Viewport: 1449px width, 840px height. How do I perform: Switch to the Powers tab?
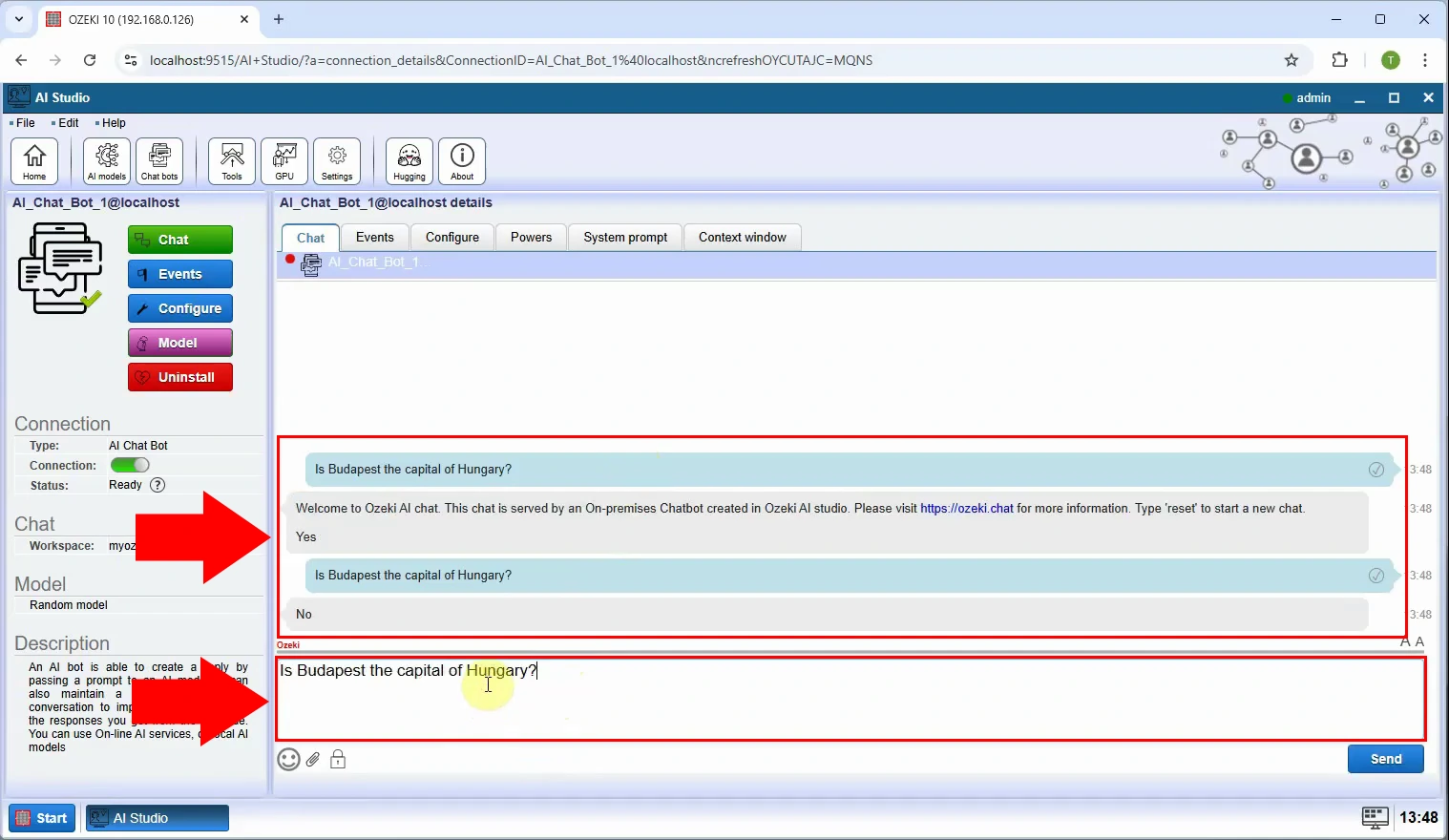531,237
